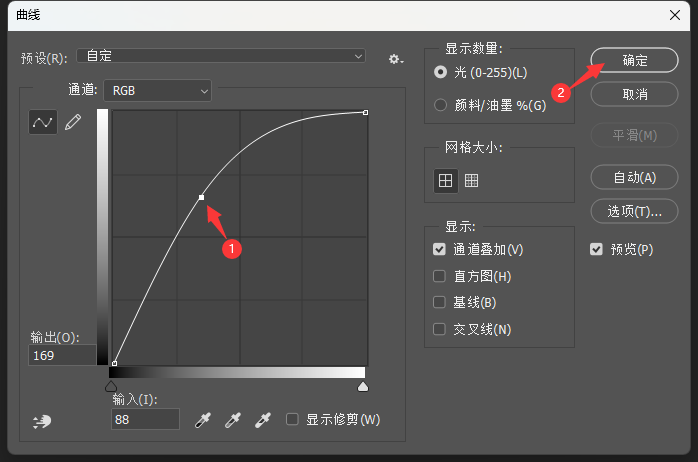Select the pencil draw curve tool

pyautogui.click(x=73, y=122)
